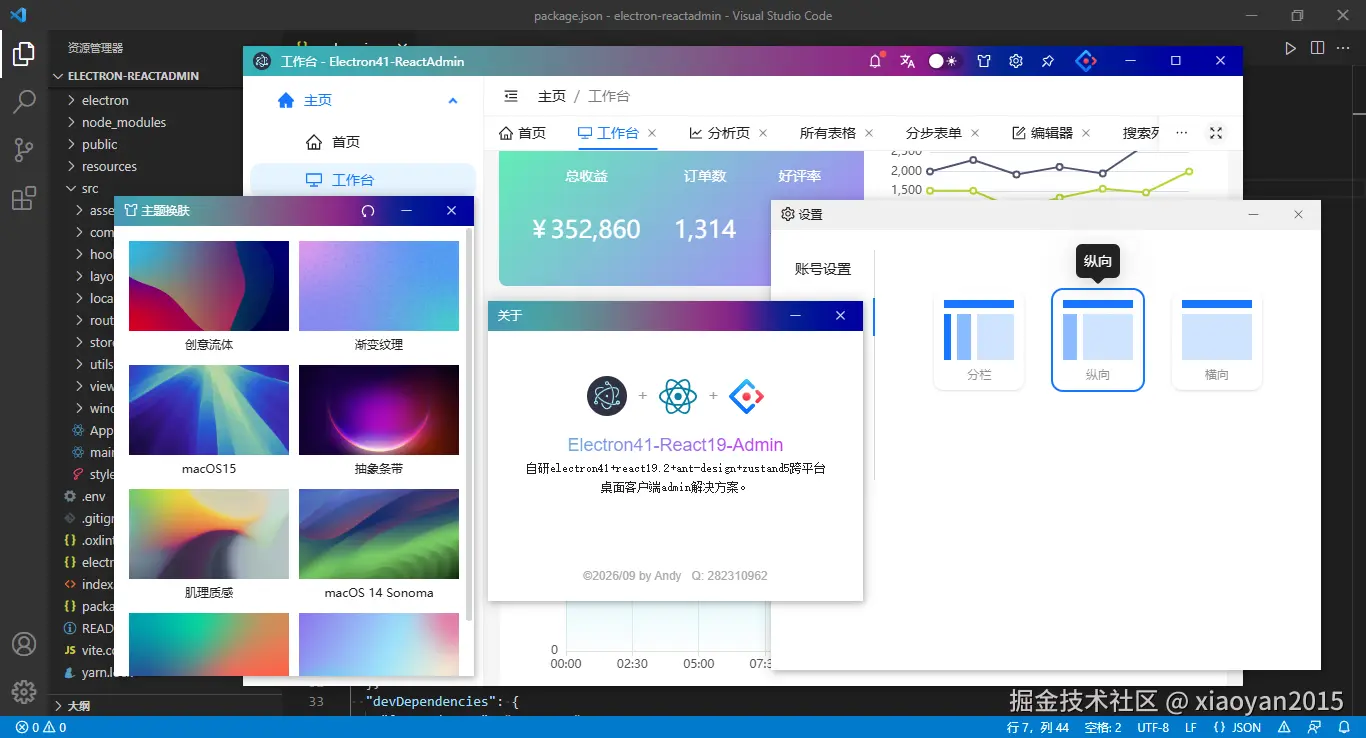Choose the 创意流体 theme thumbnail
The width and height of the screenshot is (1366, 738).
[209, 286]
